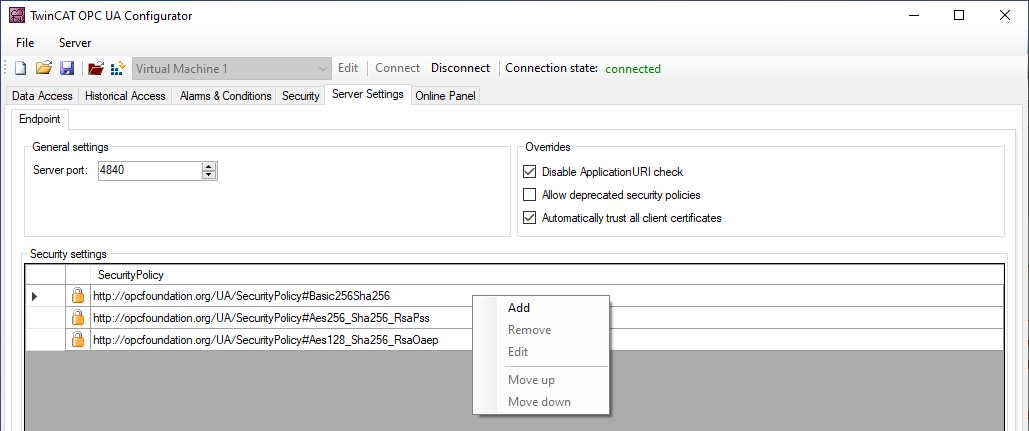Click the lock icon for Aes128_Sha256_RsaOaep row
The image size is (1029, 431).
(77, 340)
